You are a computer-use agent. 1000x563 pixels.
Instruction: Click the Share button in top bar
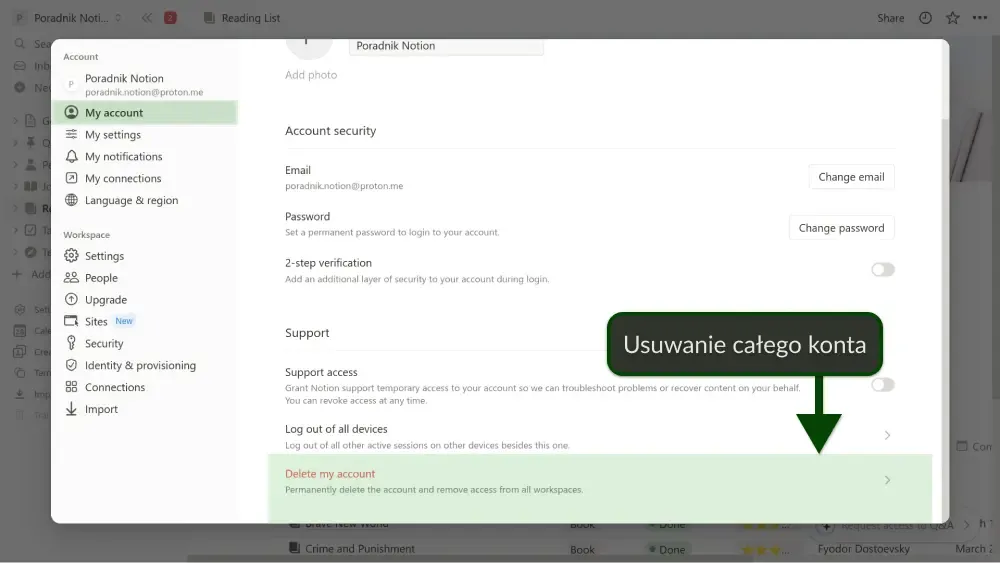click(890, 18)
